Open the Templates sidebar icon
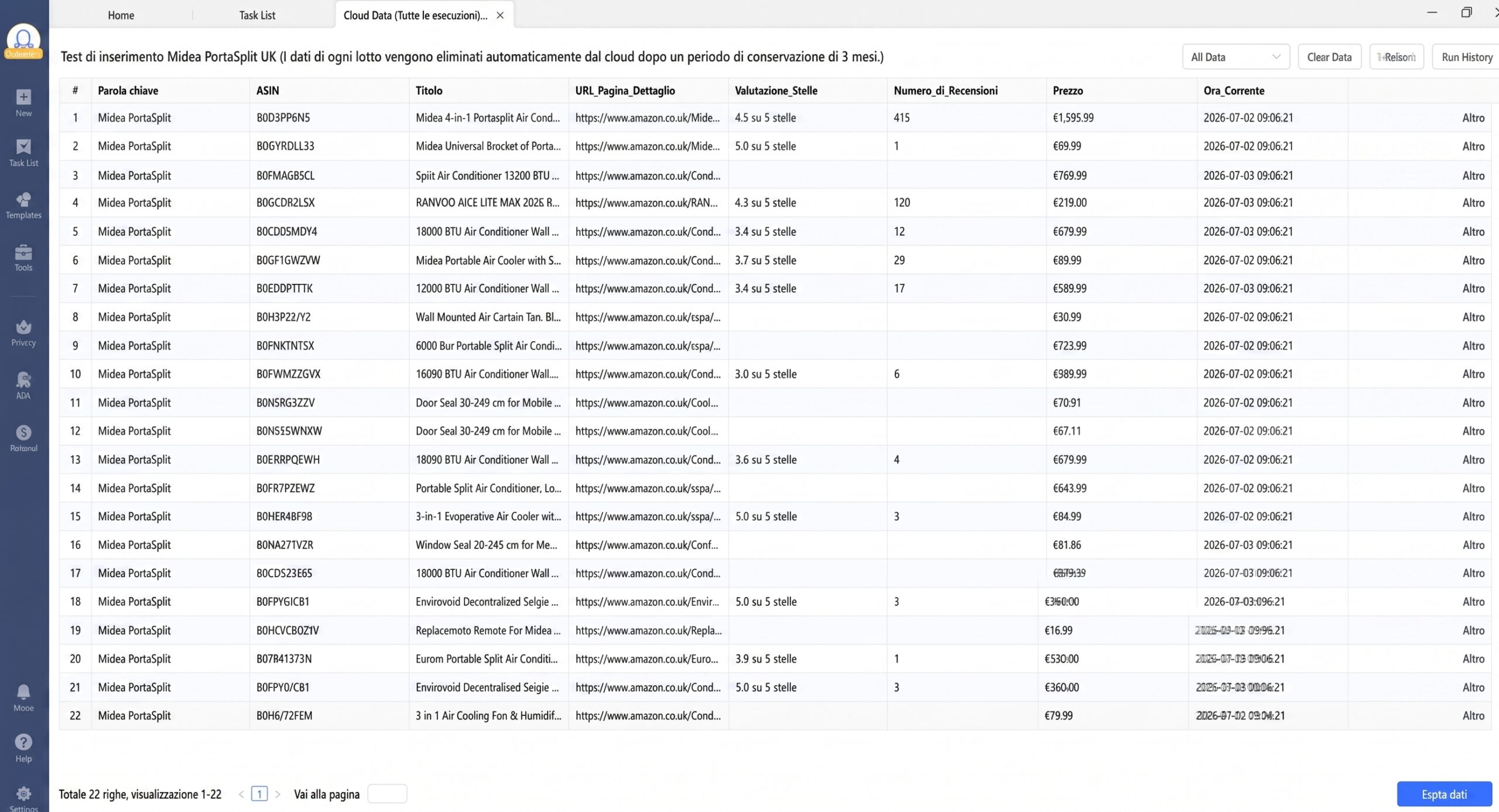Screen dimensions: 1499x812 tap(23, 200)
